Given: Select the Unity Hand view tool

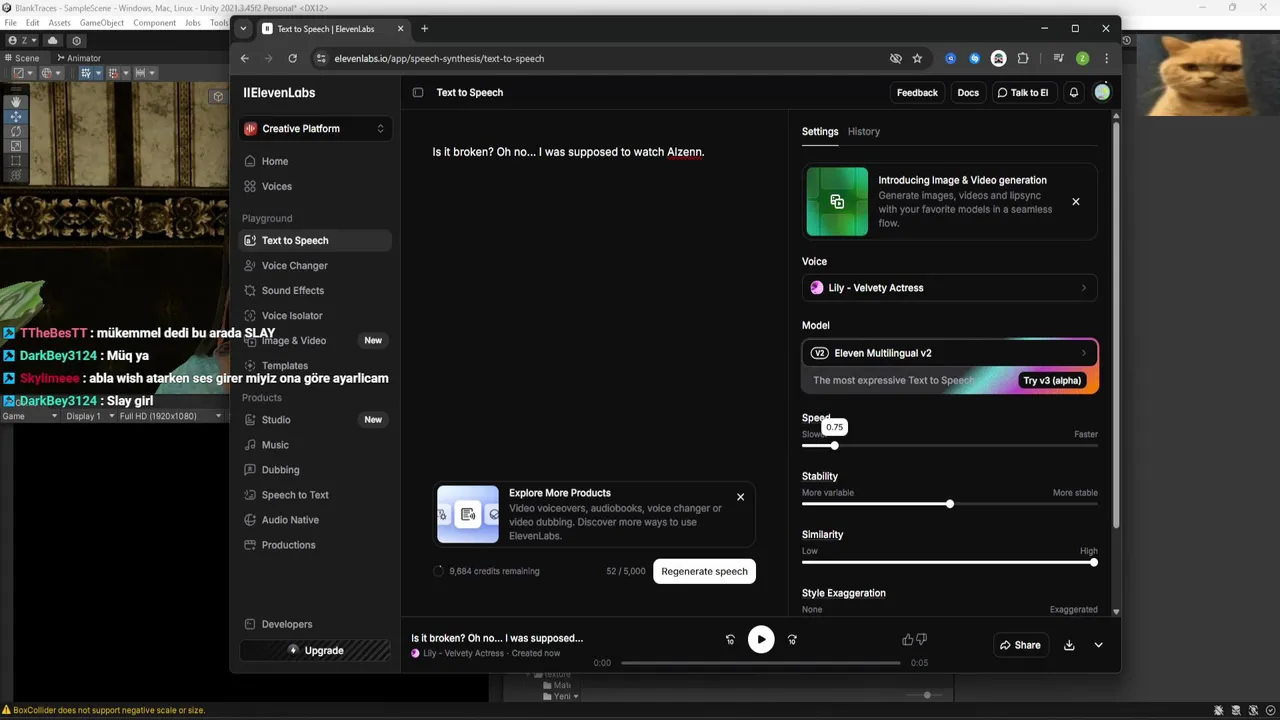Looking at the screenshot, I should click(15, 101).
